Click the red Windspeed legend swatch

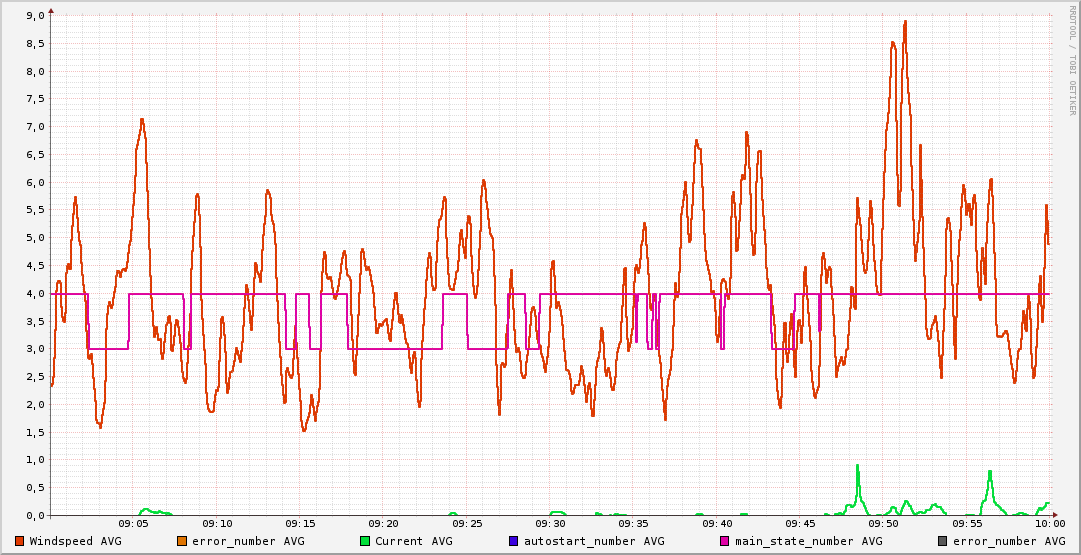(19, 541)
